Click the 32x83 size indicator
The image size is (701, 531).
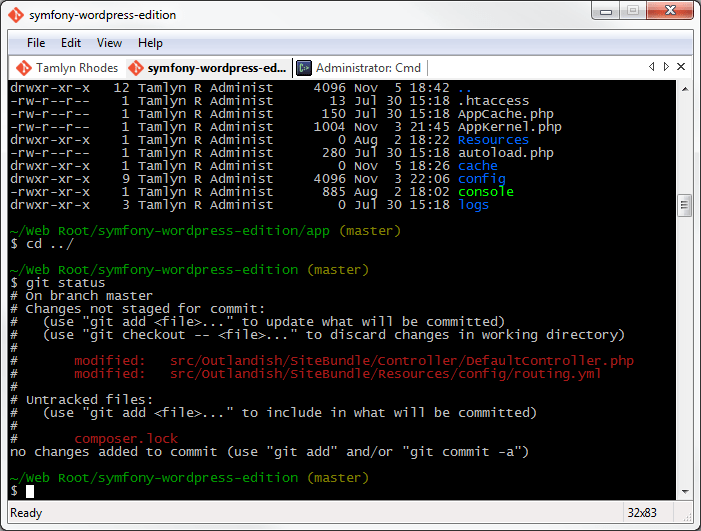tap(642, 513)
